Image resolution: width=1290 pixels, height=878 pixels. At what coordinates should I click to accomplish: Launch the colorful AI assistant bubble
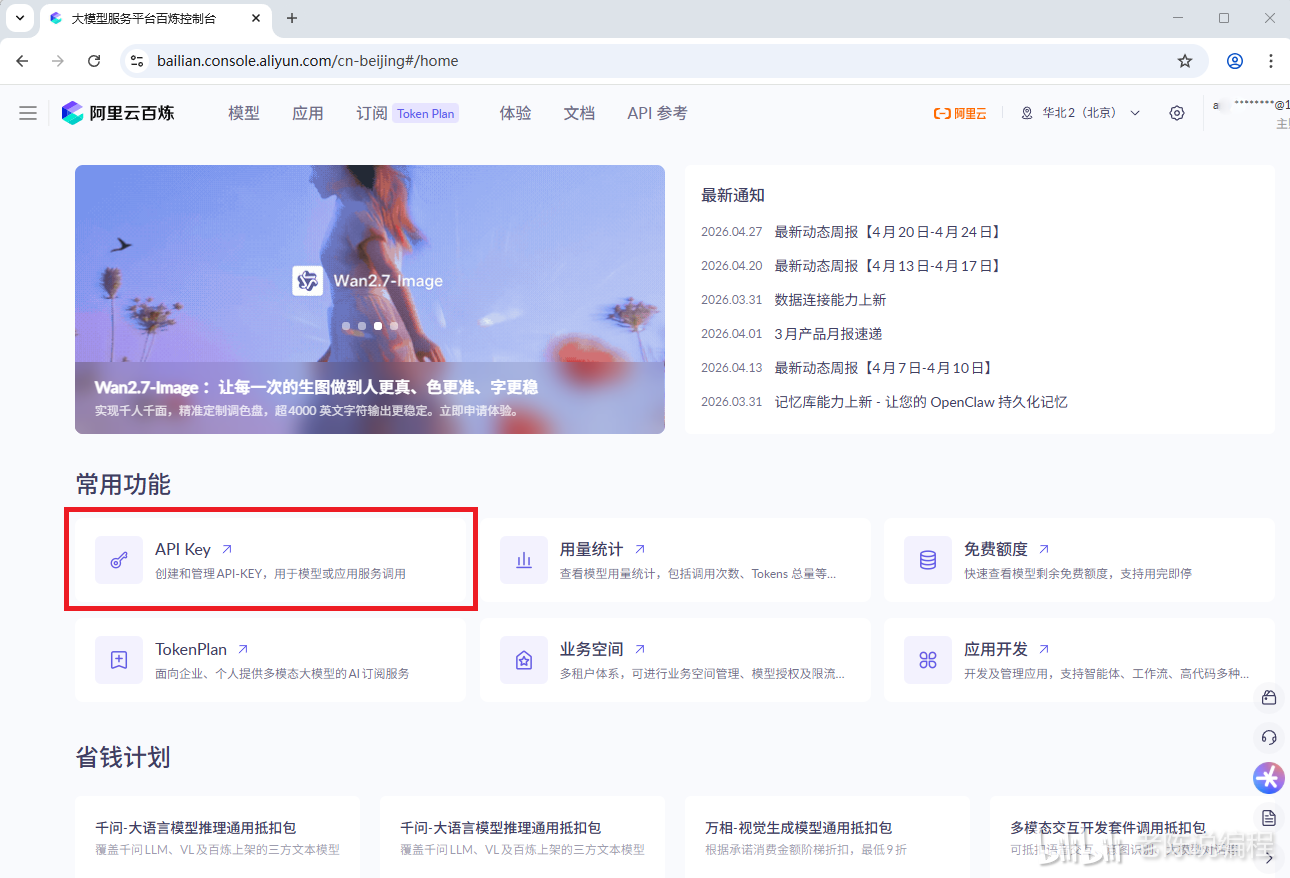tap(1269, 777)
